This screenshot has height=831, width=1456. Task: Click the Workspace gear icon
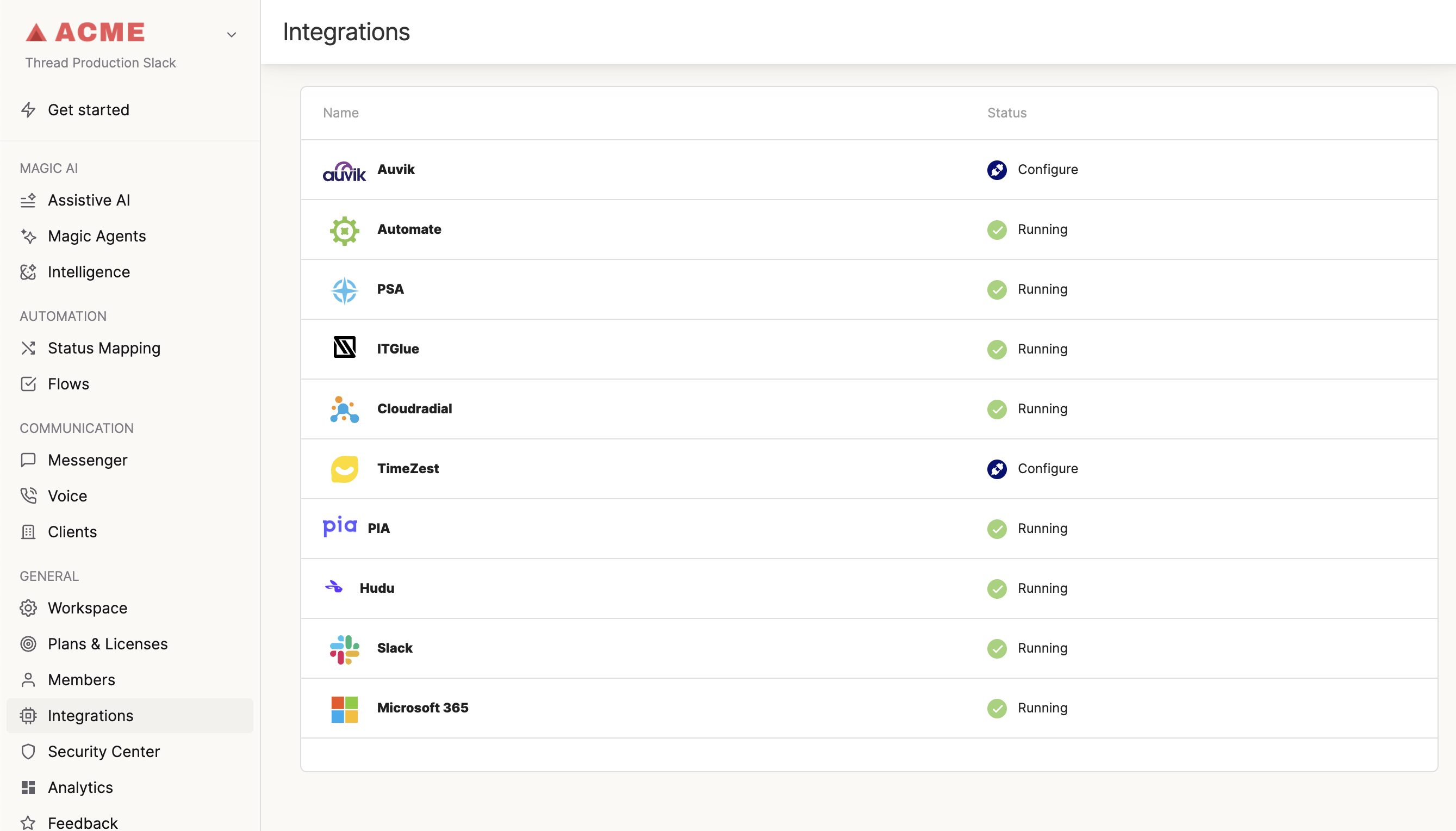click(x=28, y=608)
